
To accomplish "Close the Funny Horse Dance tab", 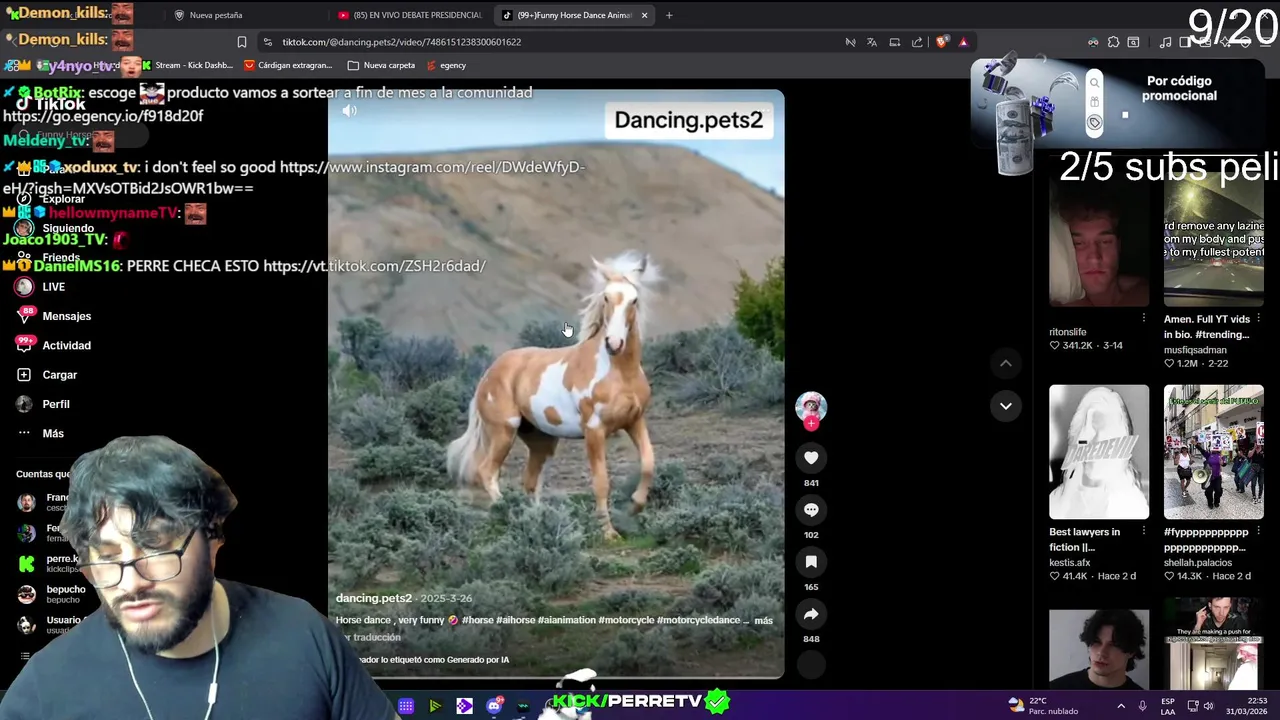I will (x=644, y=15).
